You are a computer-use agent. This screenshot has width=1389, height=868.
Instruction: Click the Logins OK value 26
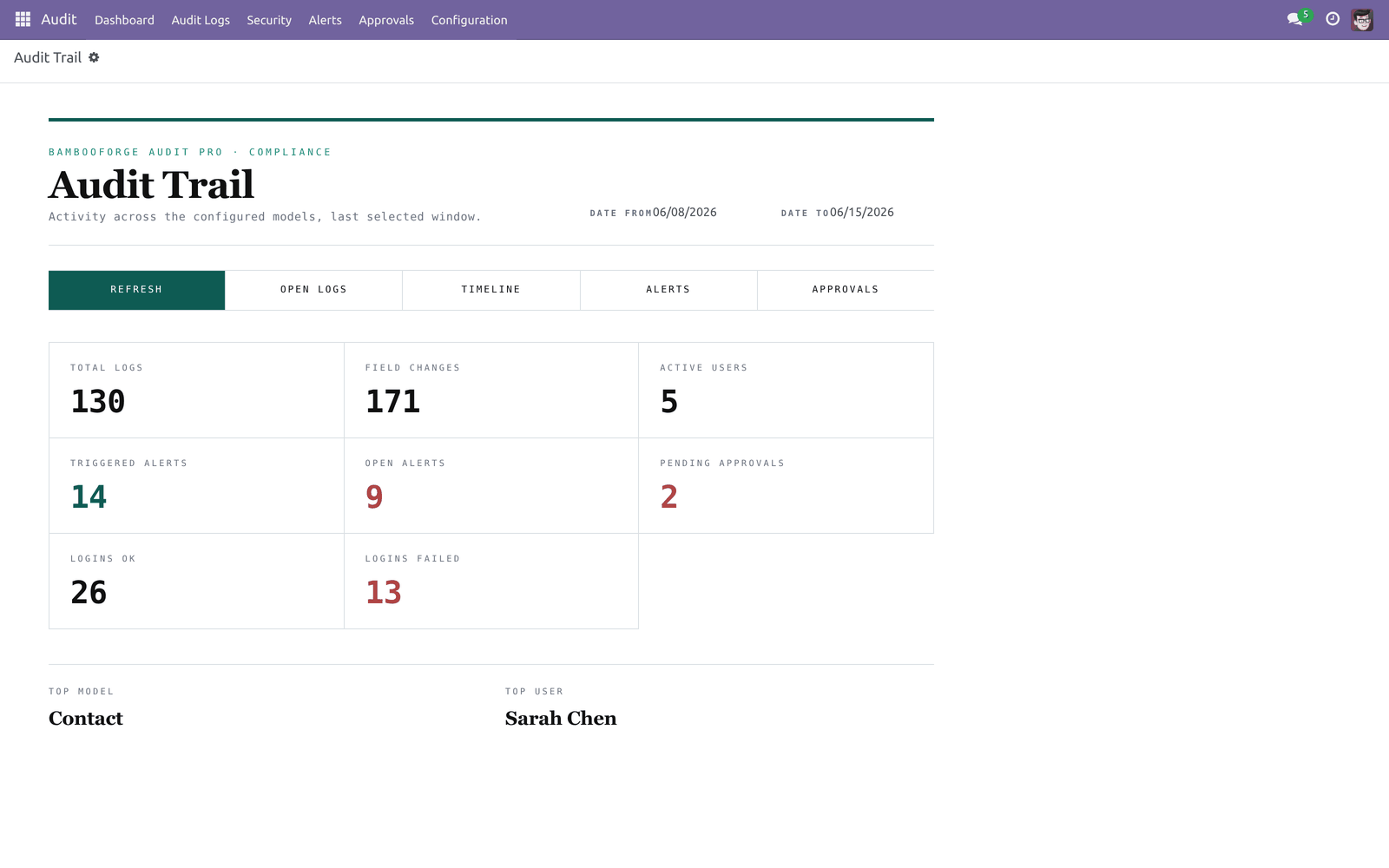pyautogui.click(x=89, y=593)
